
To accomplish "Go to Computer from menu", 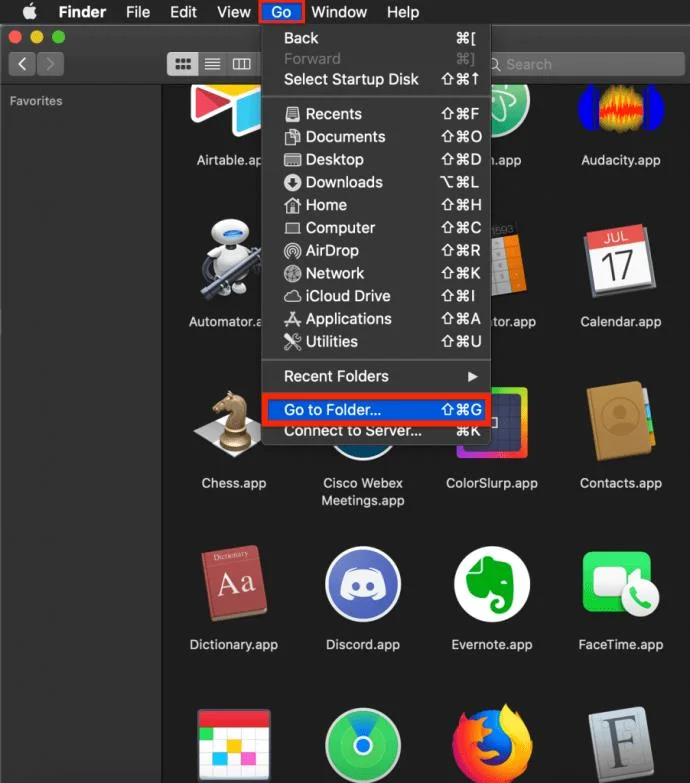I will [376, 228].
